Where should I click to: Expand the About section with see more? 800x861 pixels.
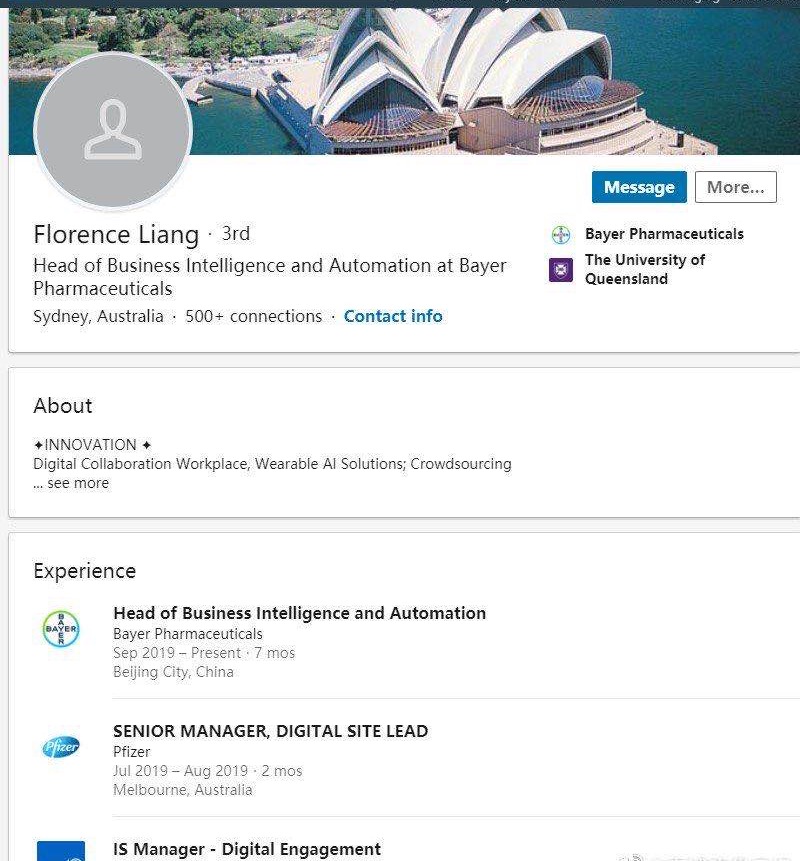[x=71, y=483]
